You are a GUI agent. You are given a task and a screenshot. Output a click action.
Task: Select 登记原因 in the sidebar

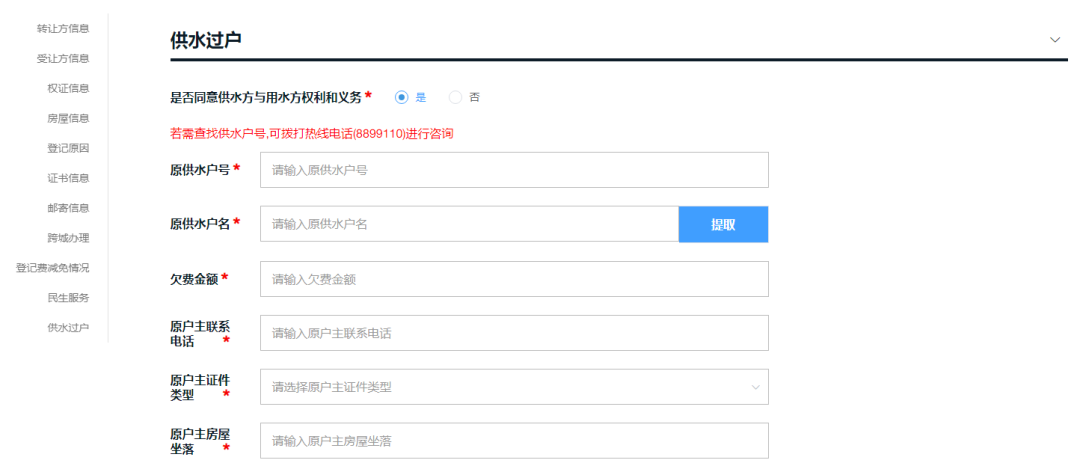point(68,148)
